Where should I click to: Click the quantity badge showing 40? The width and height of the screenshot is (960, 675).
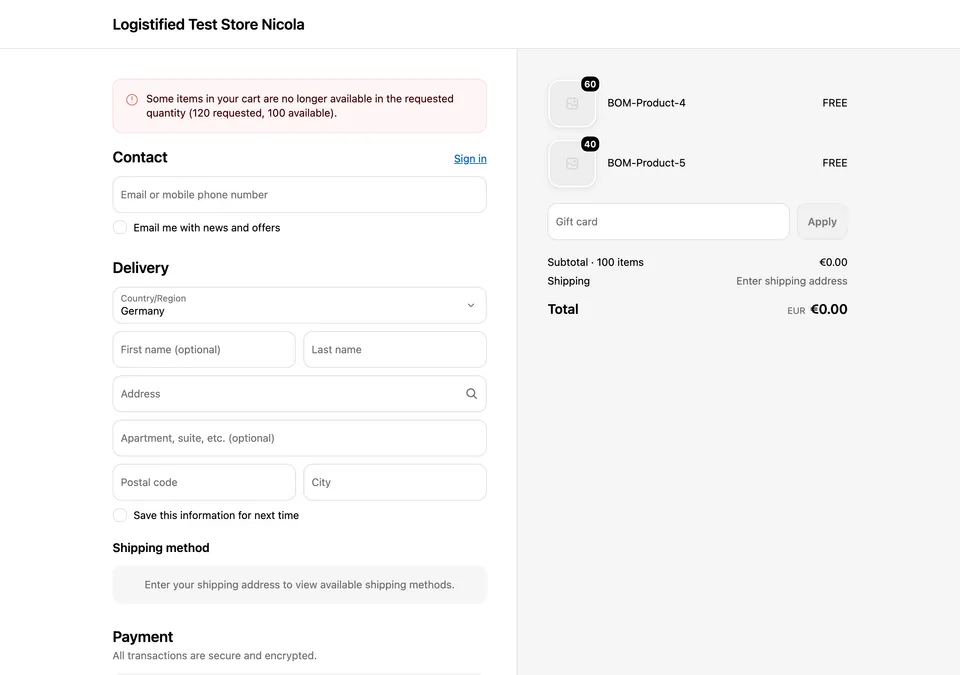[590, 145]
